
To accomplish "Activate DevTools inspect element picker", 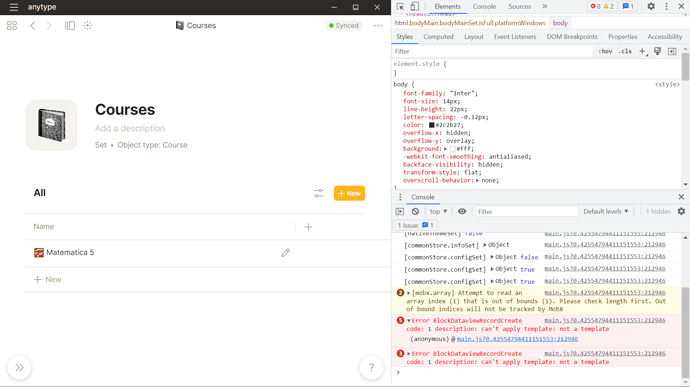I will coord(400,7).
